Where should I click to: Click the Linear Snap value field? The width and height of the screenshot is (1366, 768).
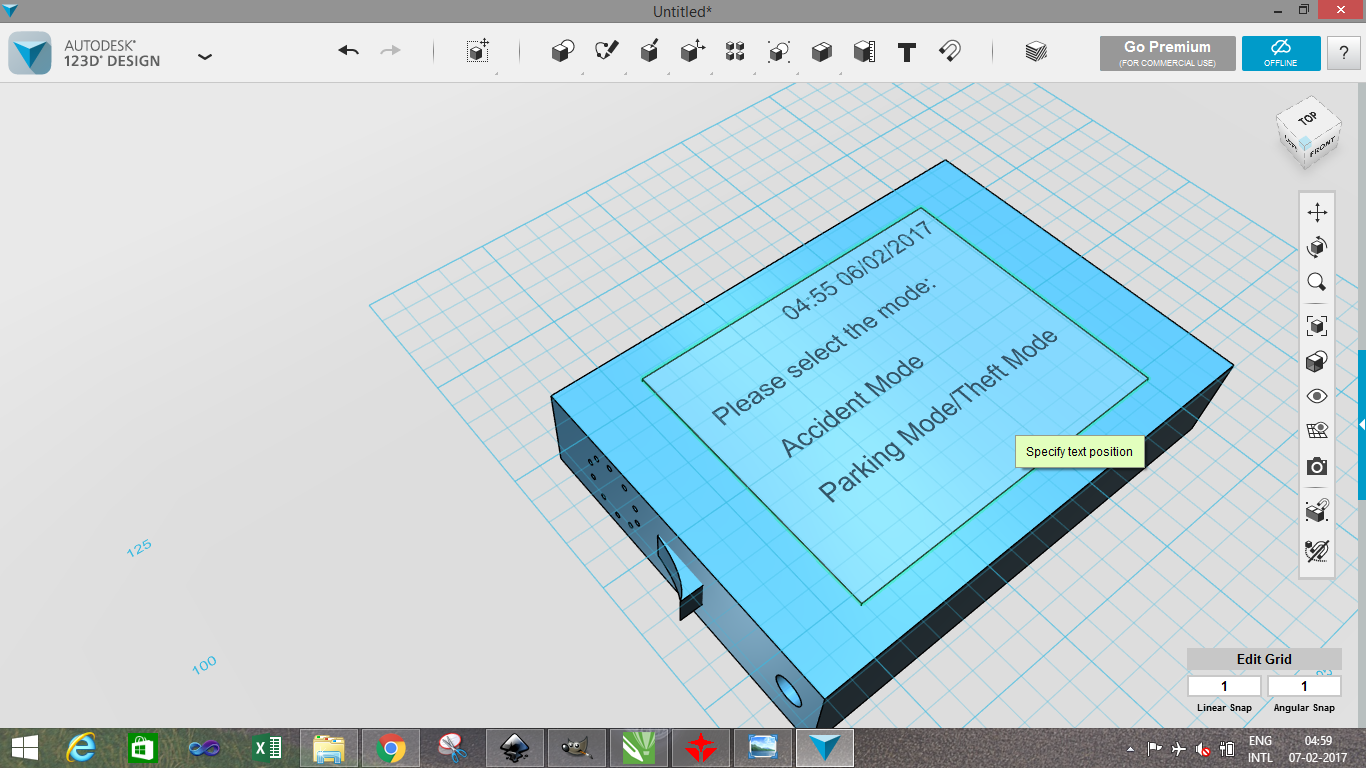pos(1224,686)
